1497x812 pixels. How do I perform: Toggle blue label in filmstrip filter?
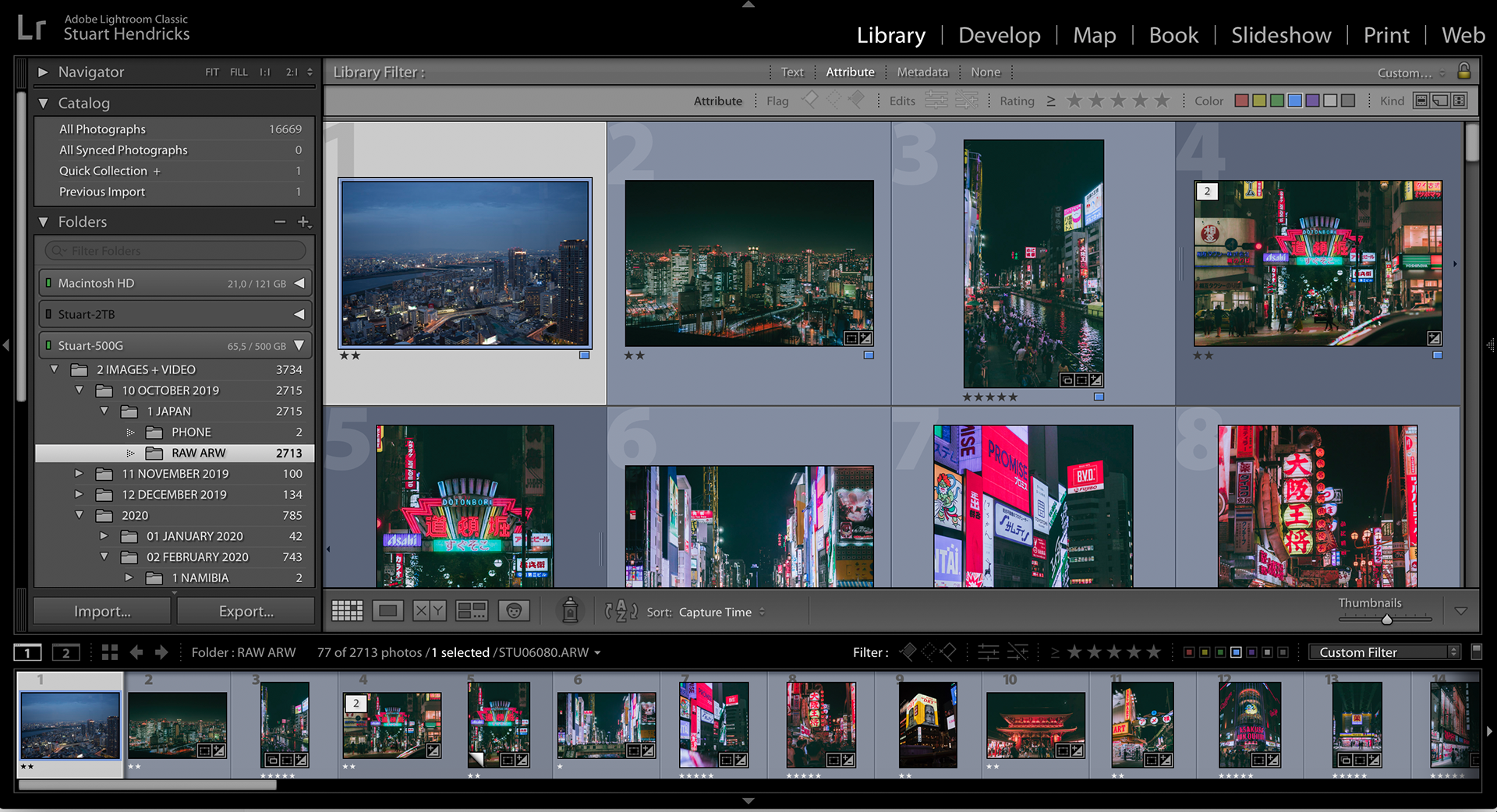tap(1236, 652)
